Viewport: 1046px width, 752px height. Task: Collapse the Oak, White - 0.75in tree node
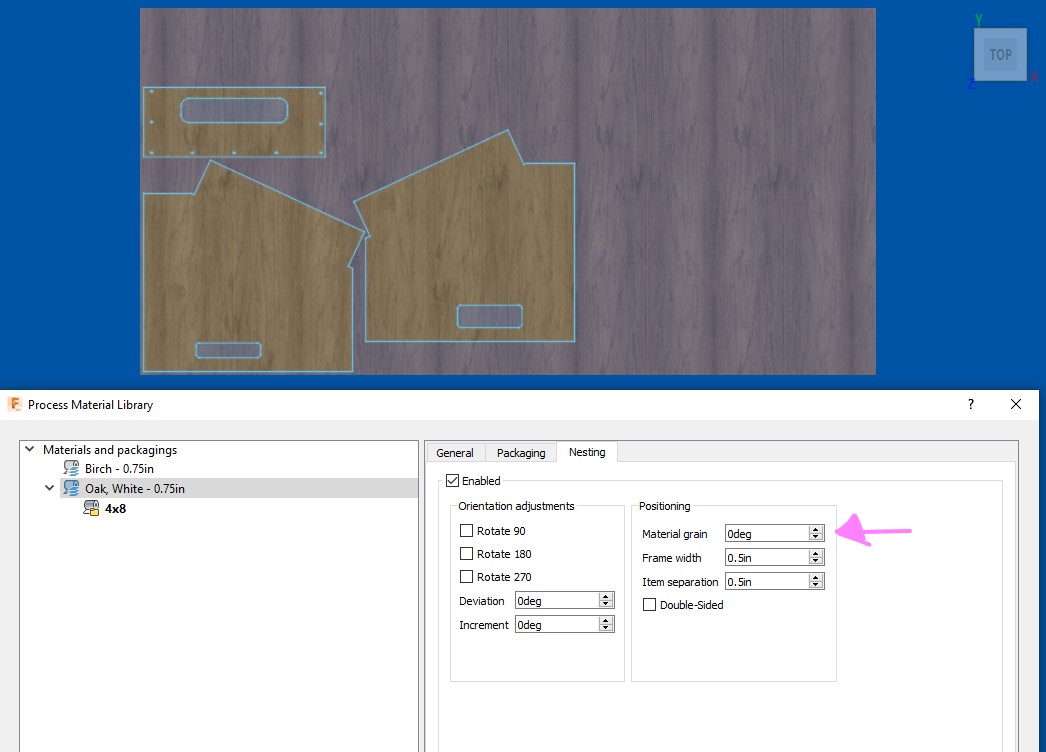click(48, 488)
